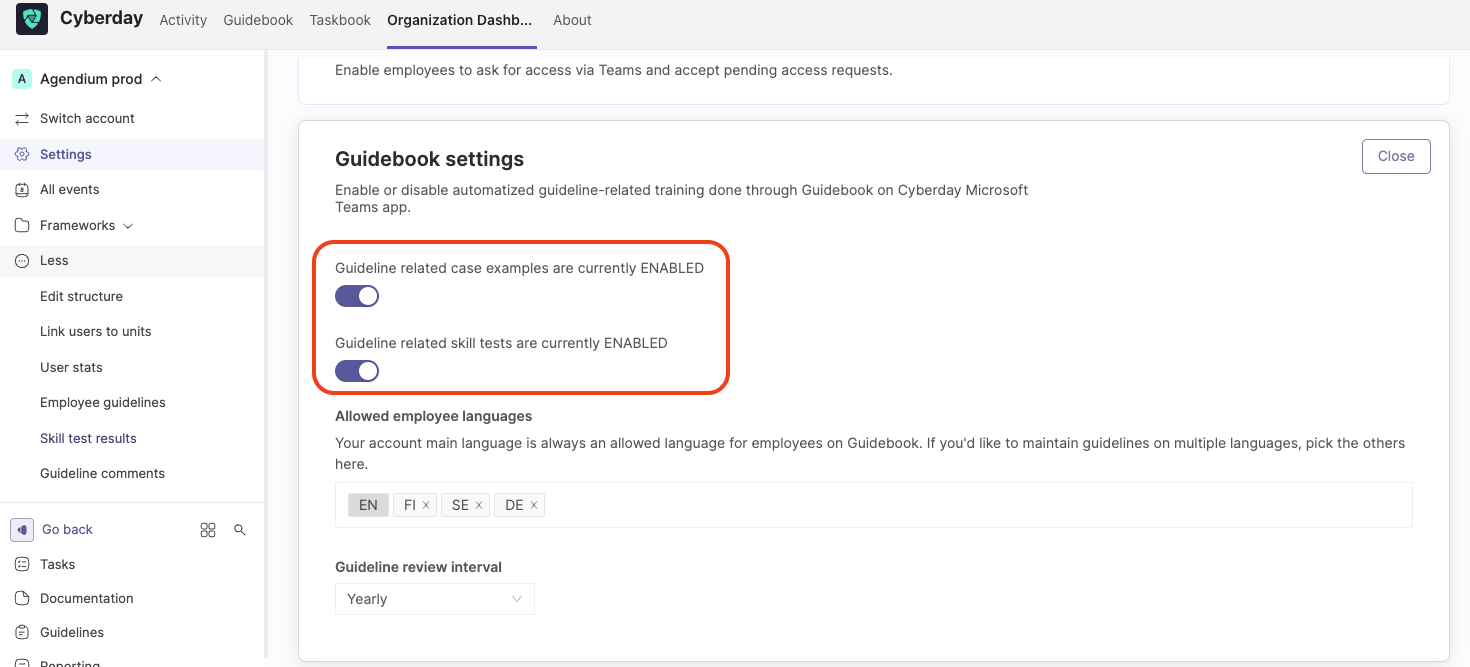Open Guideline comments page

coord(102,473)
